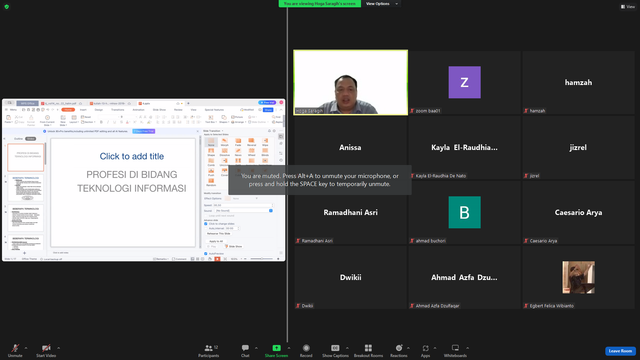Turn on Show Captions

click(x=335, y=350)
